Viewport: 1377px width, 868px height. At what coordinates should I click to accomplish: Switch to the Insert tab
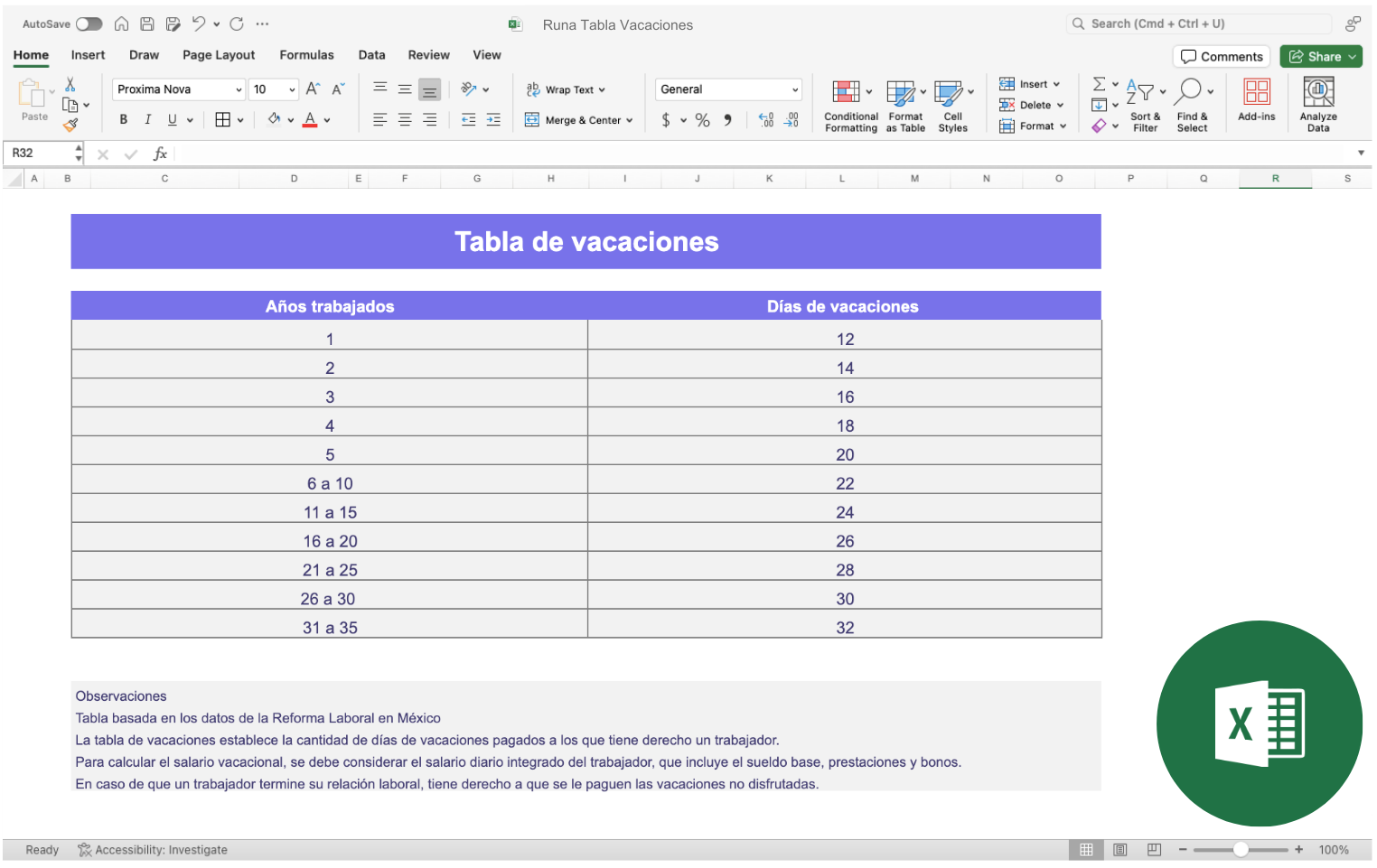88,55
